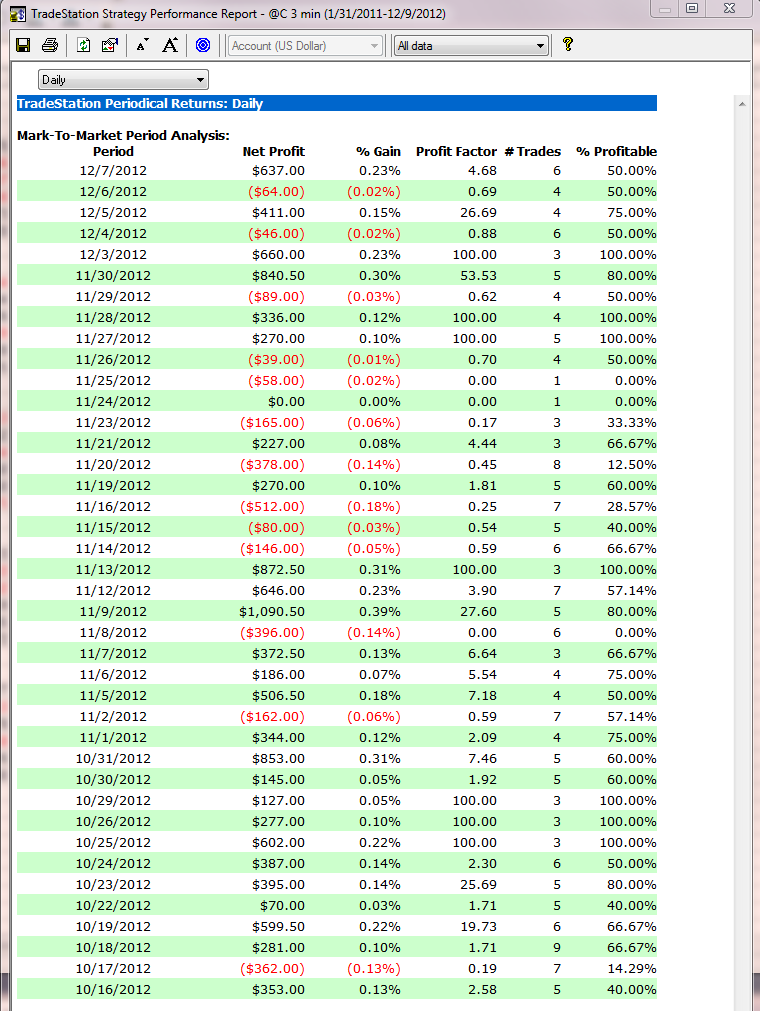Click the $1,090.50 net profit value
The width and height of the screenshot is (760, 1011).
click(271, 611)
